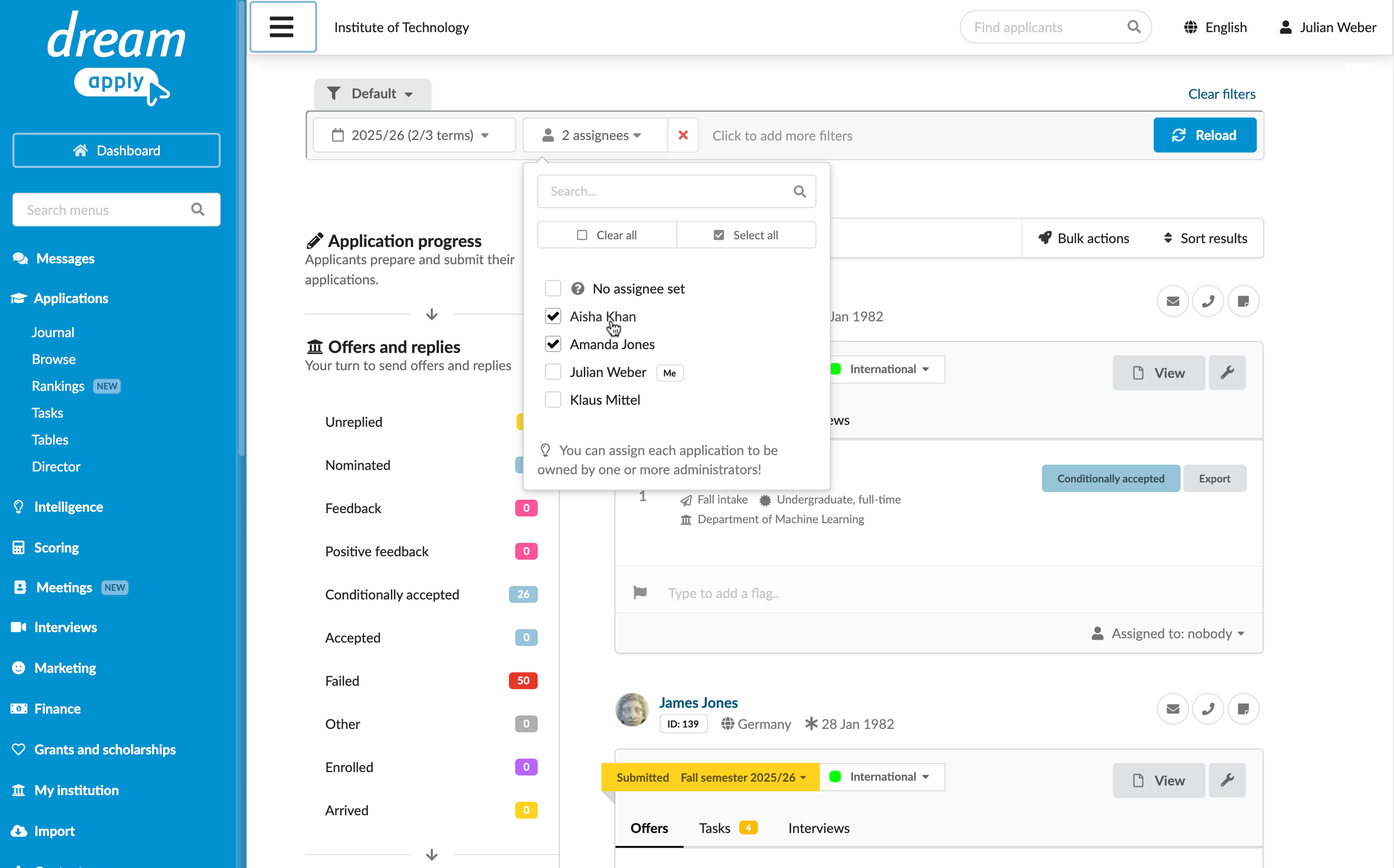Click the James Jones avatar photo
The width and height of the screenshot is (1394, 868).
coord(632,710)
